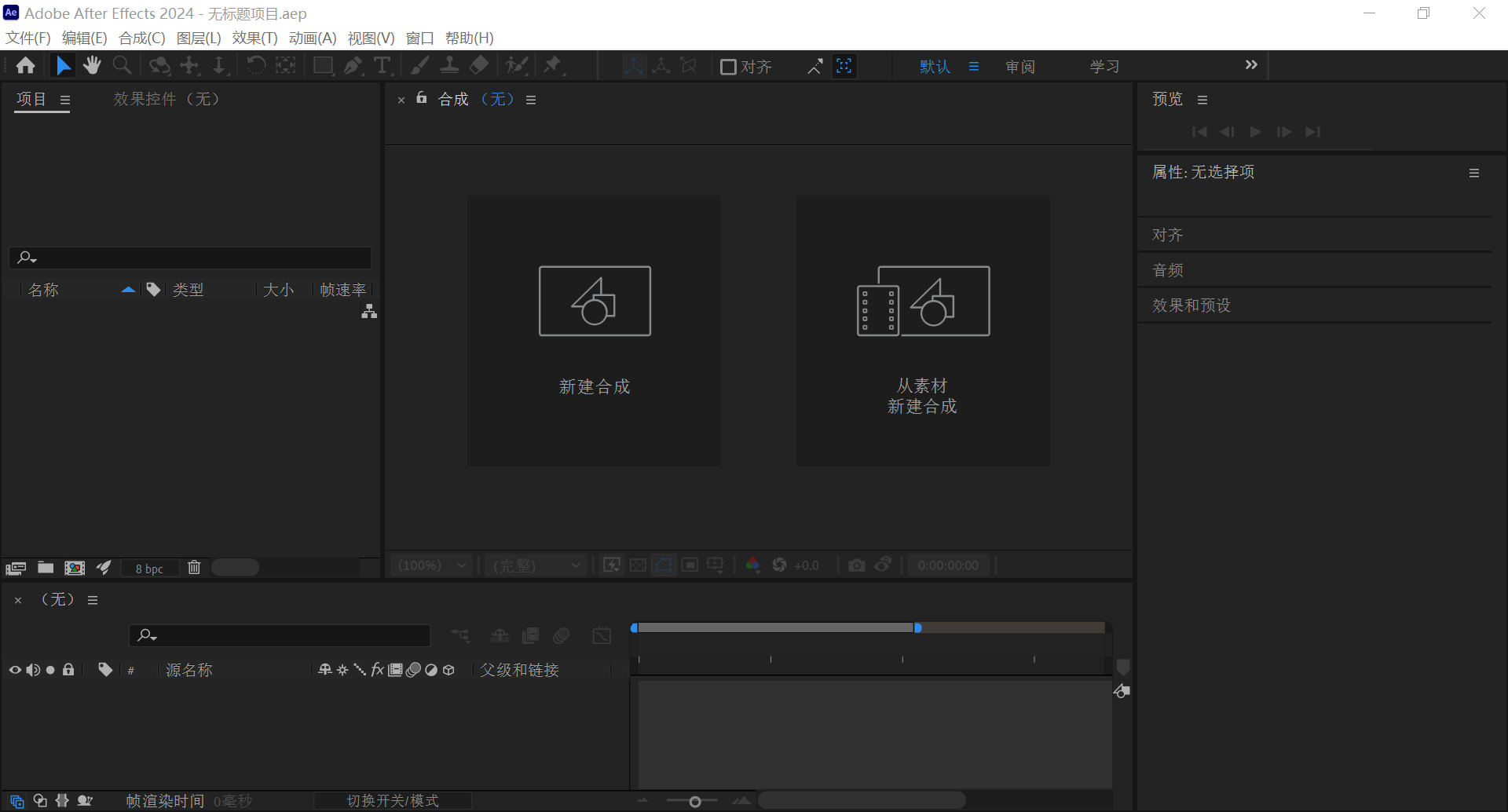Image resolution: width=1508 pixels, height=812 pixels.
Task: Click the Project panel search field
Action: click(190, 258)
